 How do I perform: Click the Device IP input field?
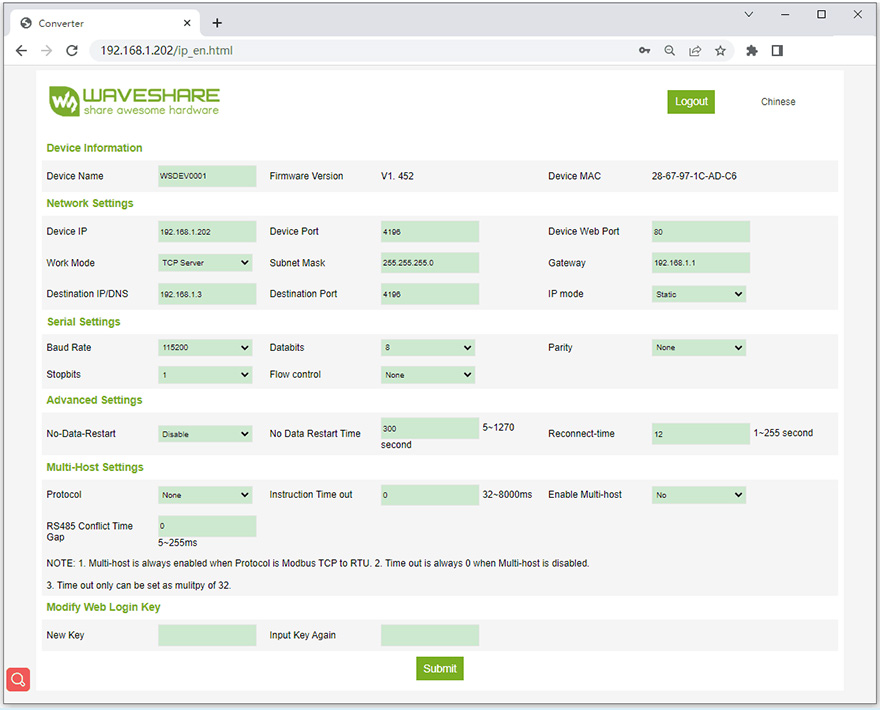click(207, 232)
